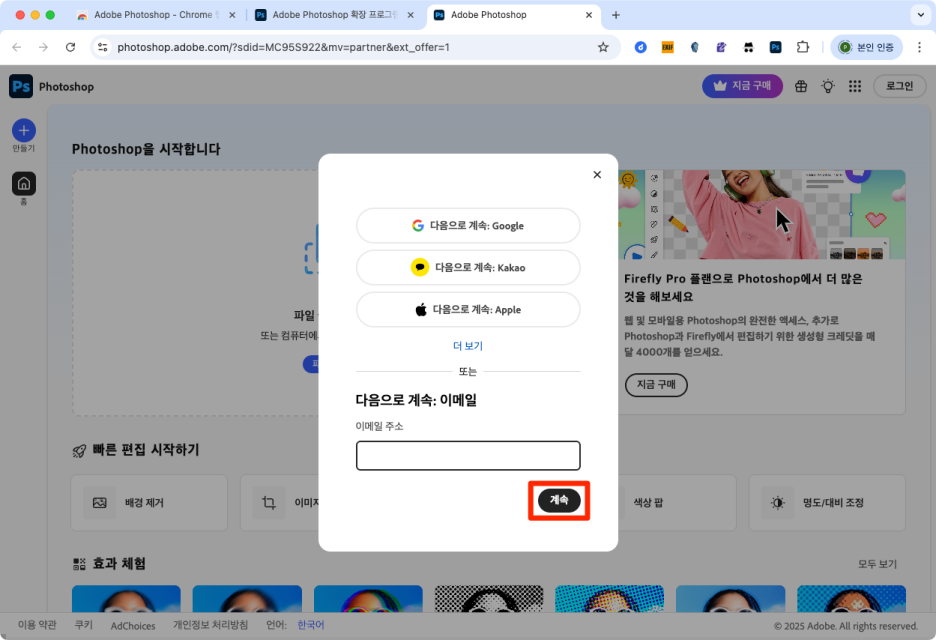The image size is (936, 640).
Task: Reload the page
Action: pyautogui.click(x=70, y=47)
